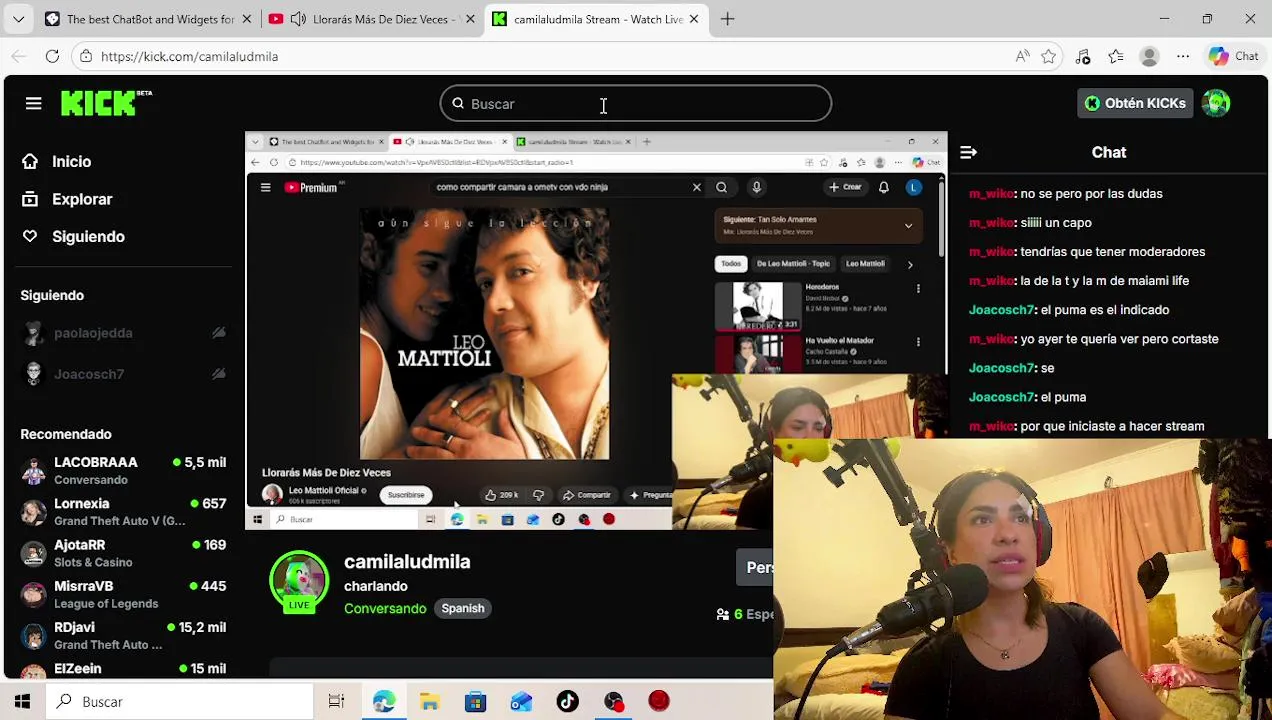
Task: Select the Spanish language tag
Action: 463,608
